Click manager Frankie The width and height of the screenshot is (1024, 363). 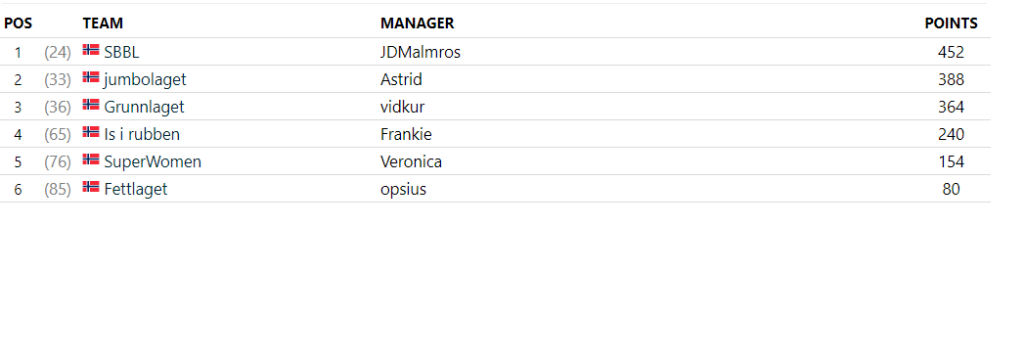click(x=406, y=134)
